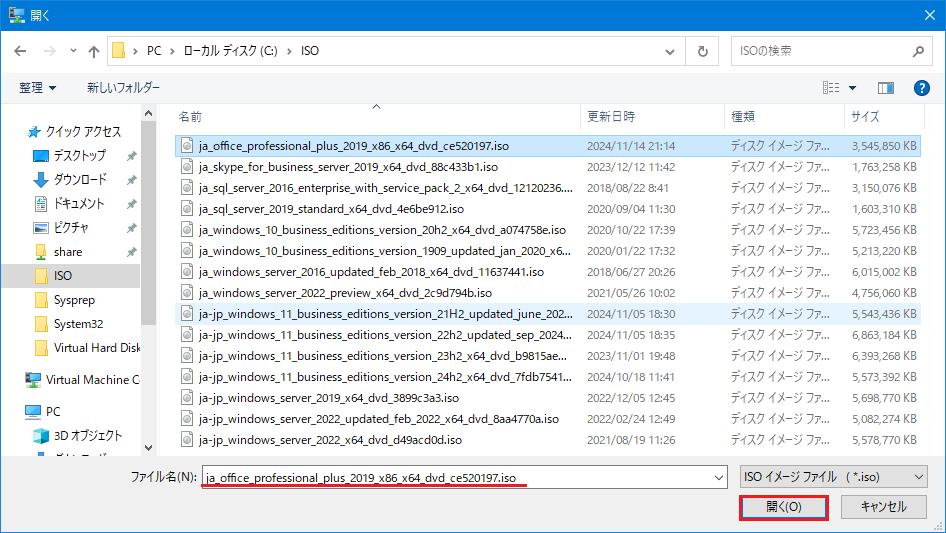946x533 pixels.
Task: Select the ISO folder in sidebar
Action: [71, 276]
